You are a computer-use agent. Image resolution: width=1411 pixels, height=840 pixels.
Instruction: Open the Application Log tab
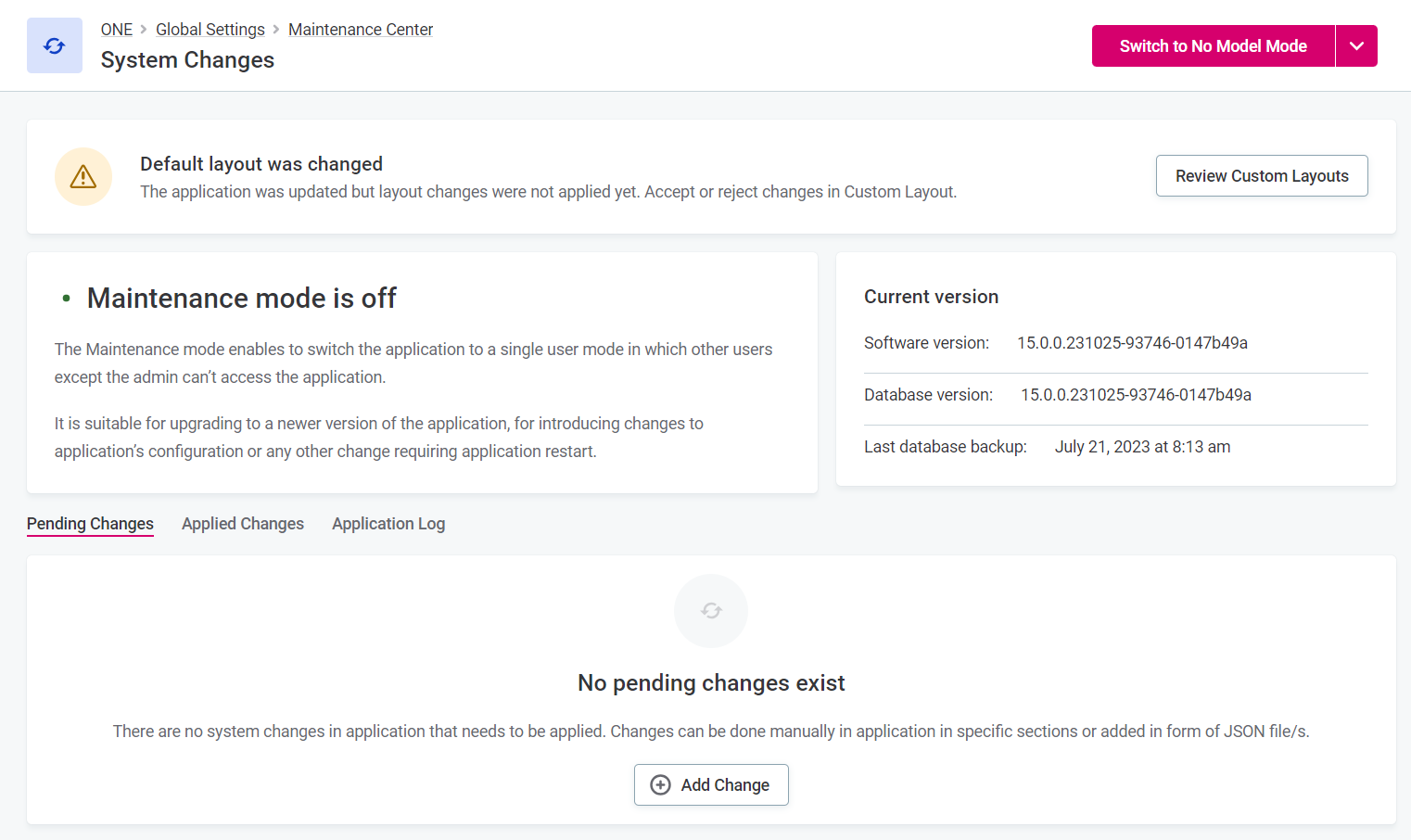click(x=388, y=523)
